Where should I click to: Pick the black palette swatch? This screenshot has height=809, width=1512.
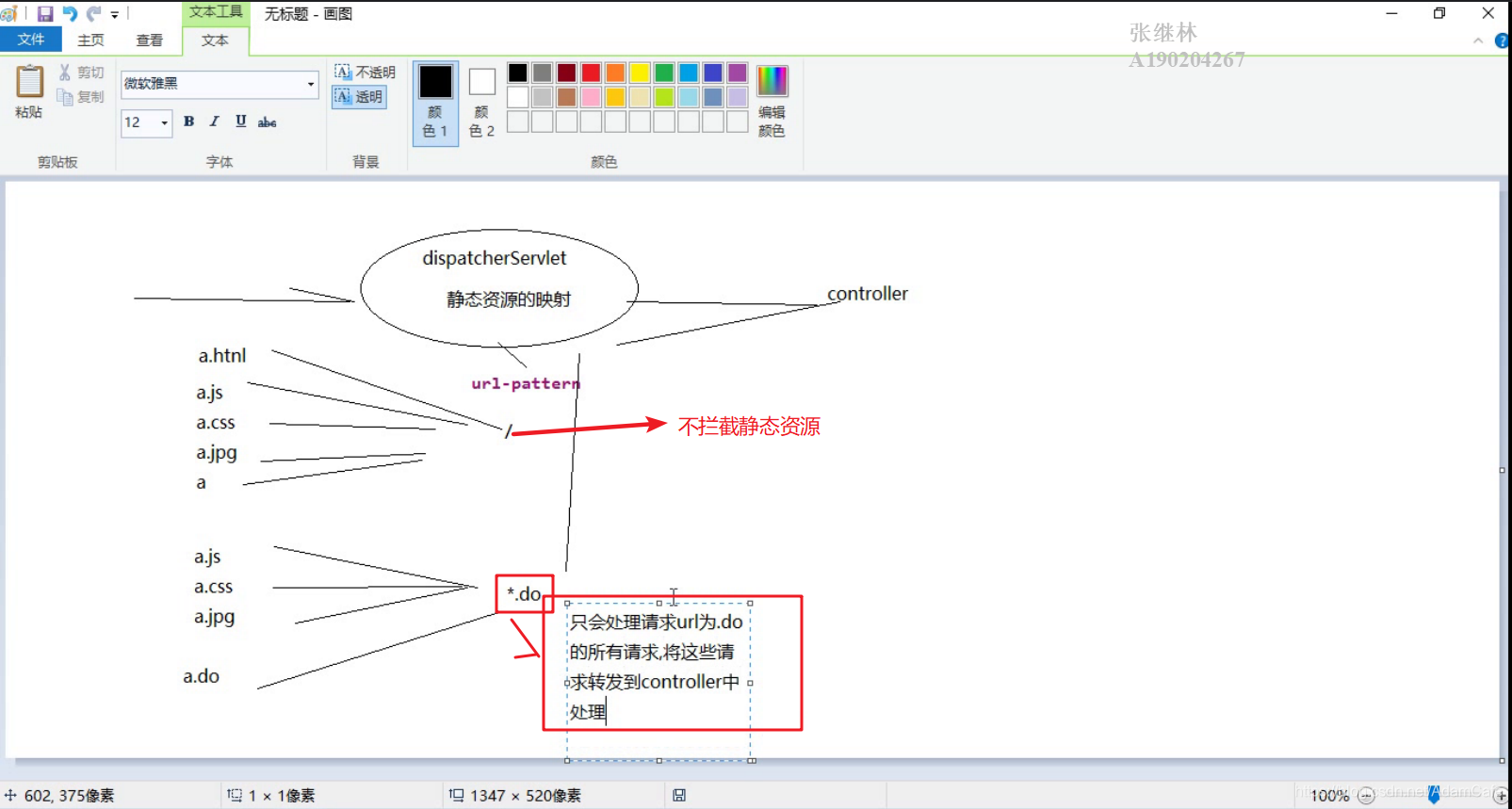(x=518, y=73)
